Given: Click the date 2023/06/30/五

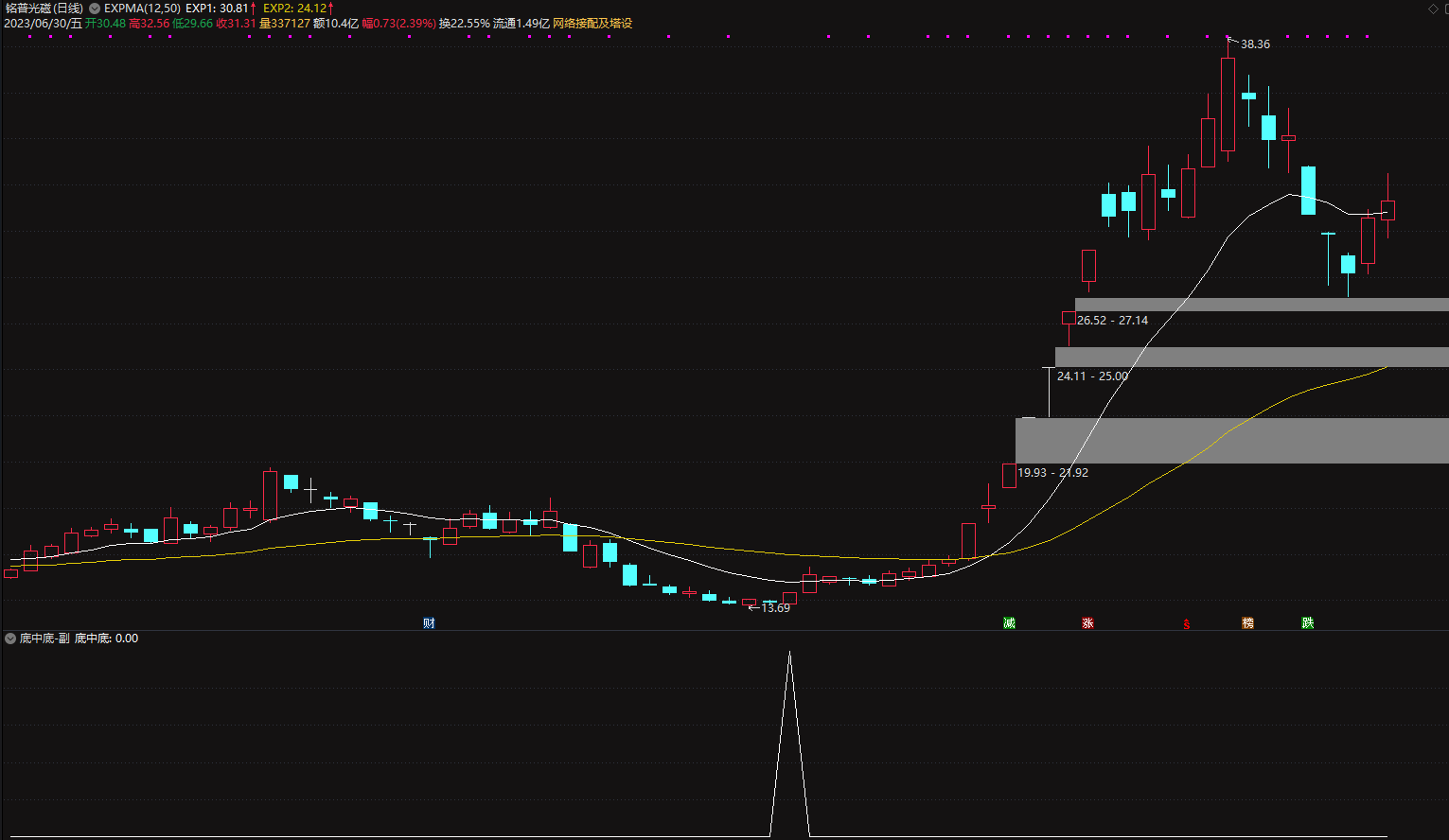Looking at the screenshot, I should pos(43,23).
